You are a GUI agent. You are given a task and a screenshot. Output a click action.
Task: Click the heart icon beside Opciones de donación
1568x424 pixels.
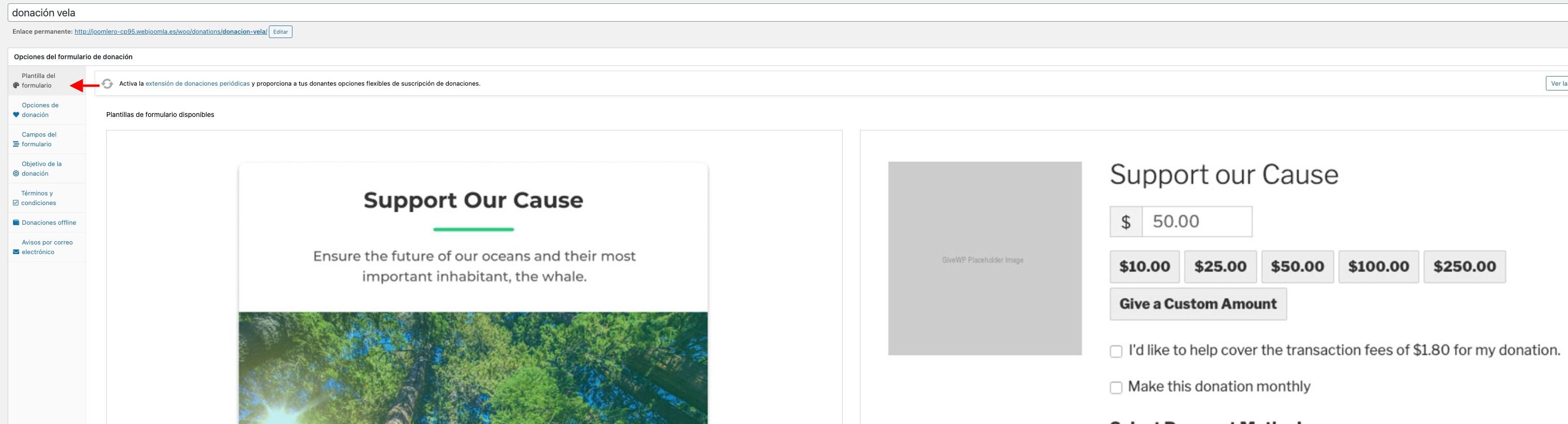16,115
